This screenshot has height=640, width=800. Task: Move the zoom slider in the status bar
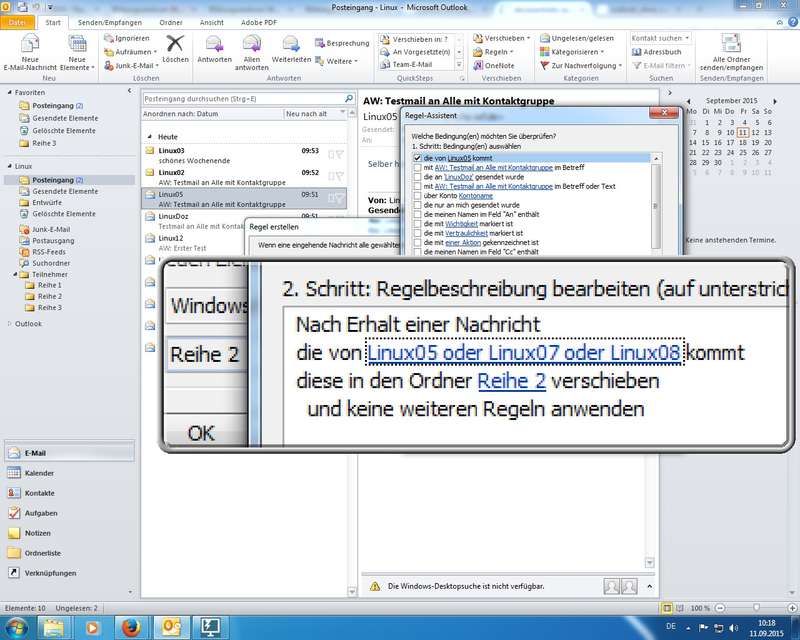[757, 608]
